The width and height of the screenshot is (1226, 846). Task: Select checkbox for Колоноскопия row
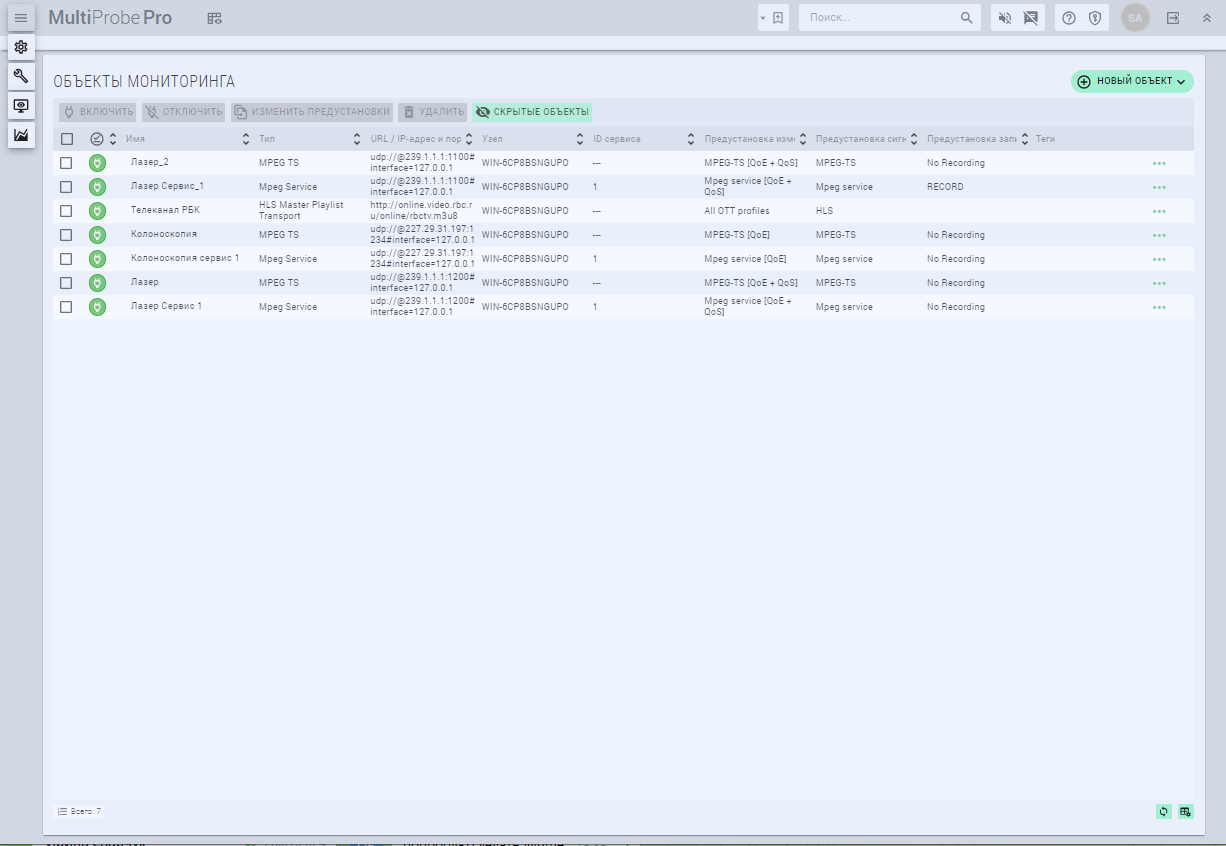coord(66,235)
